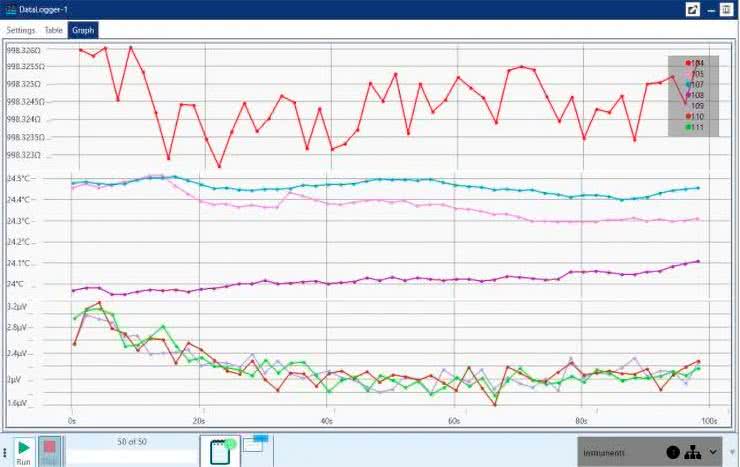Viewport: 740px width, 467px height.
Task: Switch to the Table tab
Action: (53, 30)
